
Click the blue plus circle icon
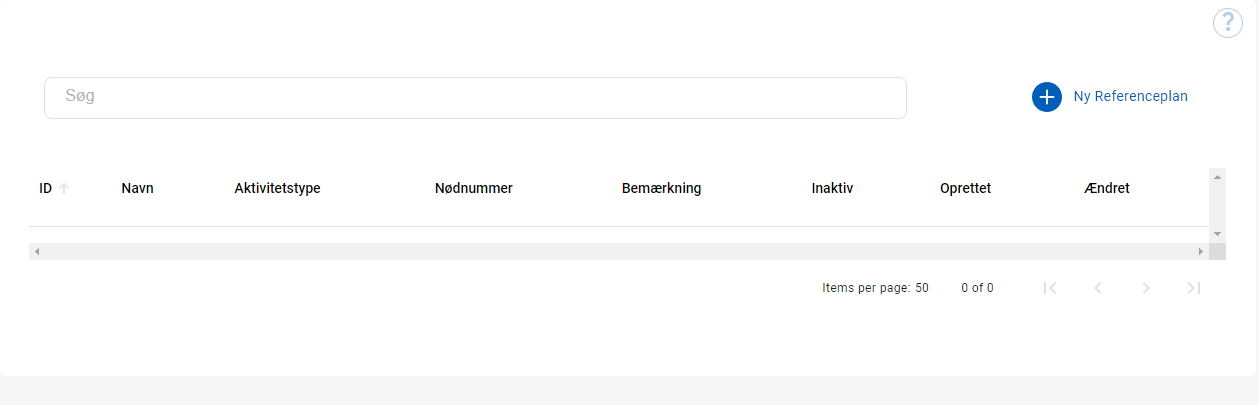click(x=1047, y=97)
